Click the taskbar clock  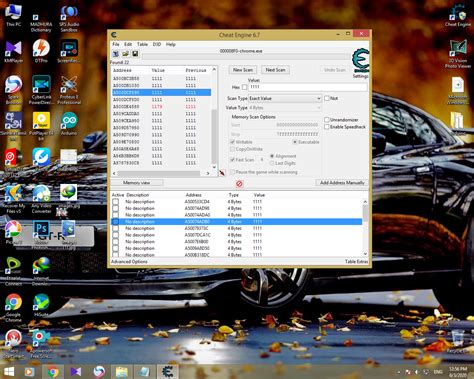pyautogui.click(x=458, y=372)
